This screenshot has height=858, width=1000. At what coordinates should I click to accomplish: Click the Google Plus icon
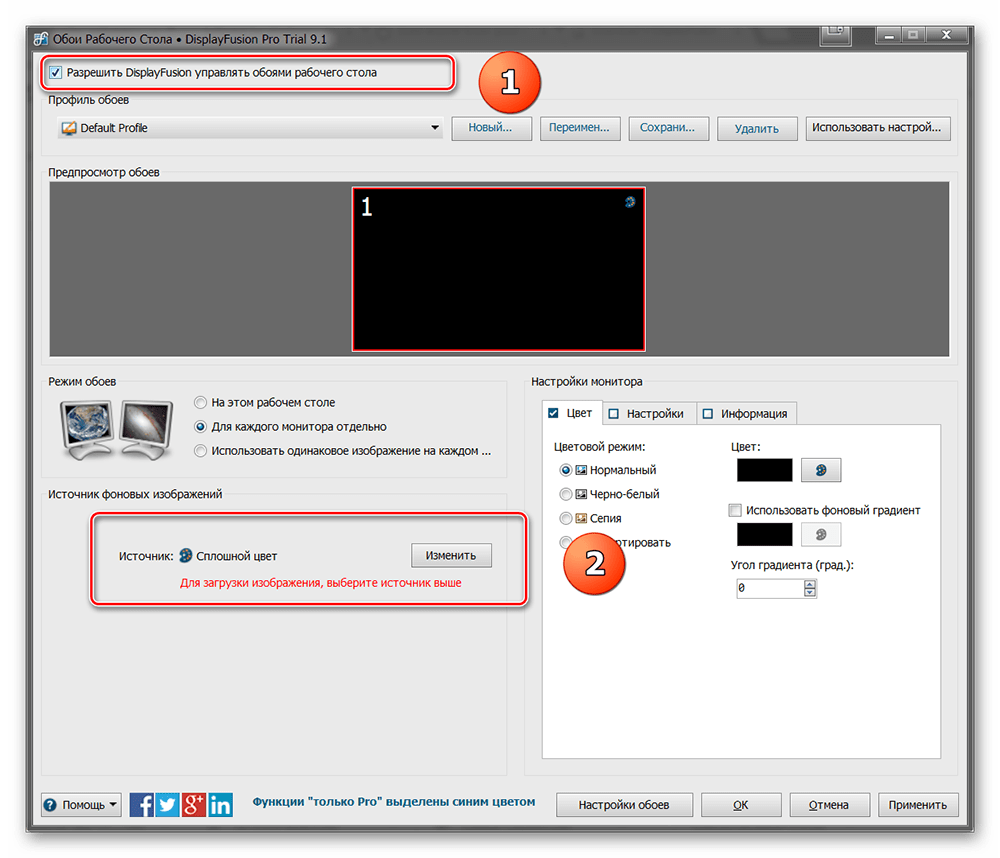(x=194, y=804)
